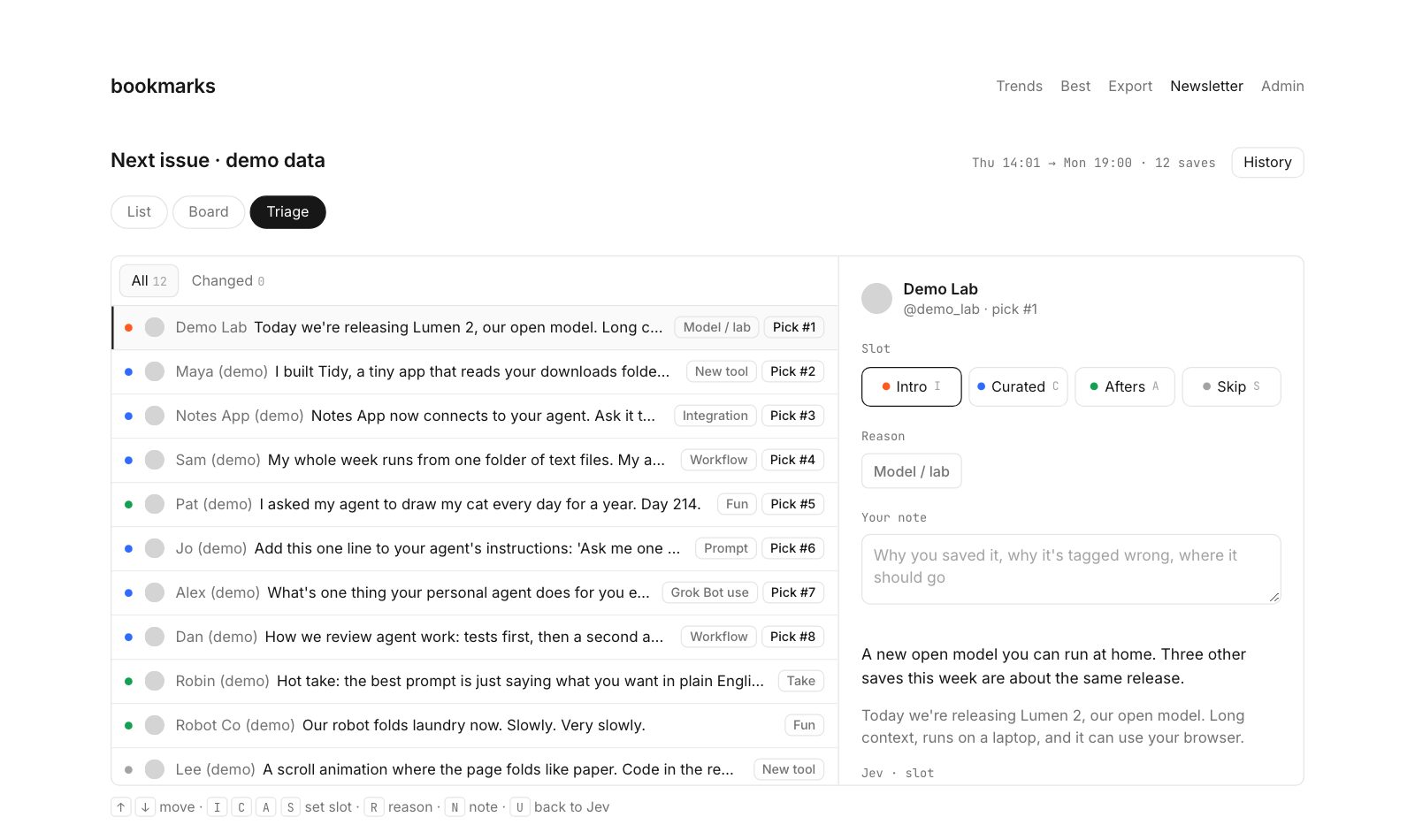Select the Intro slot option
This screenshot has width=1415, height=840.
911,387
